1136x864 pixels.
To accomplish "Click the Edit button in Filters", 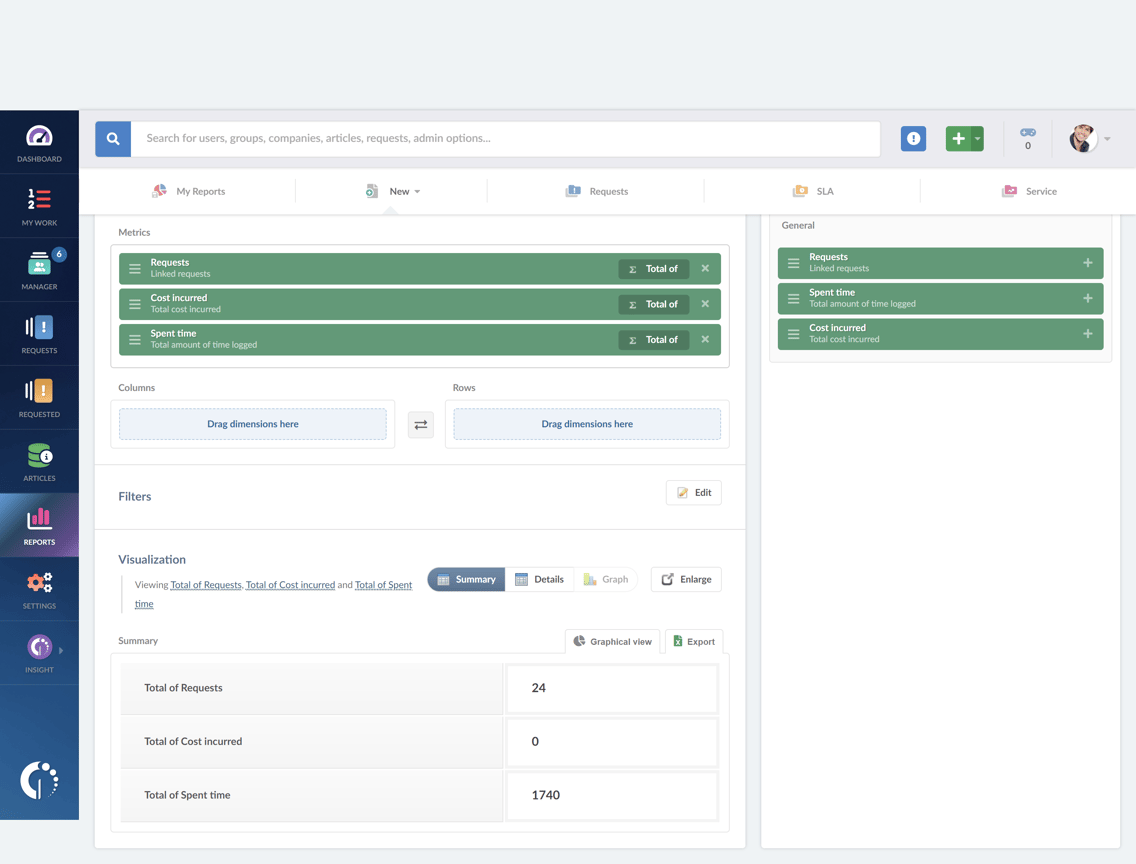I will [x=693, y=492].
